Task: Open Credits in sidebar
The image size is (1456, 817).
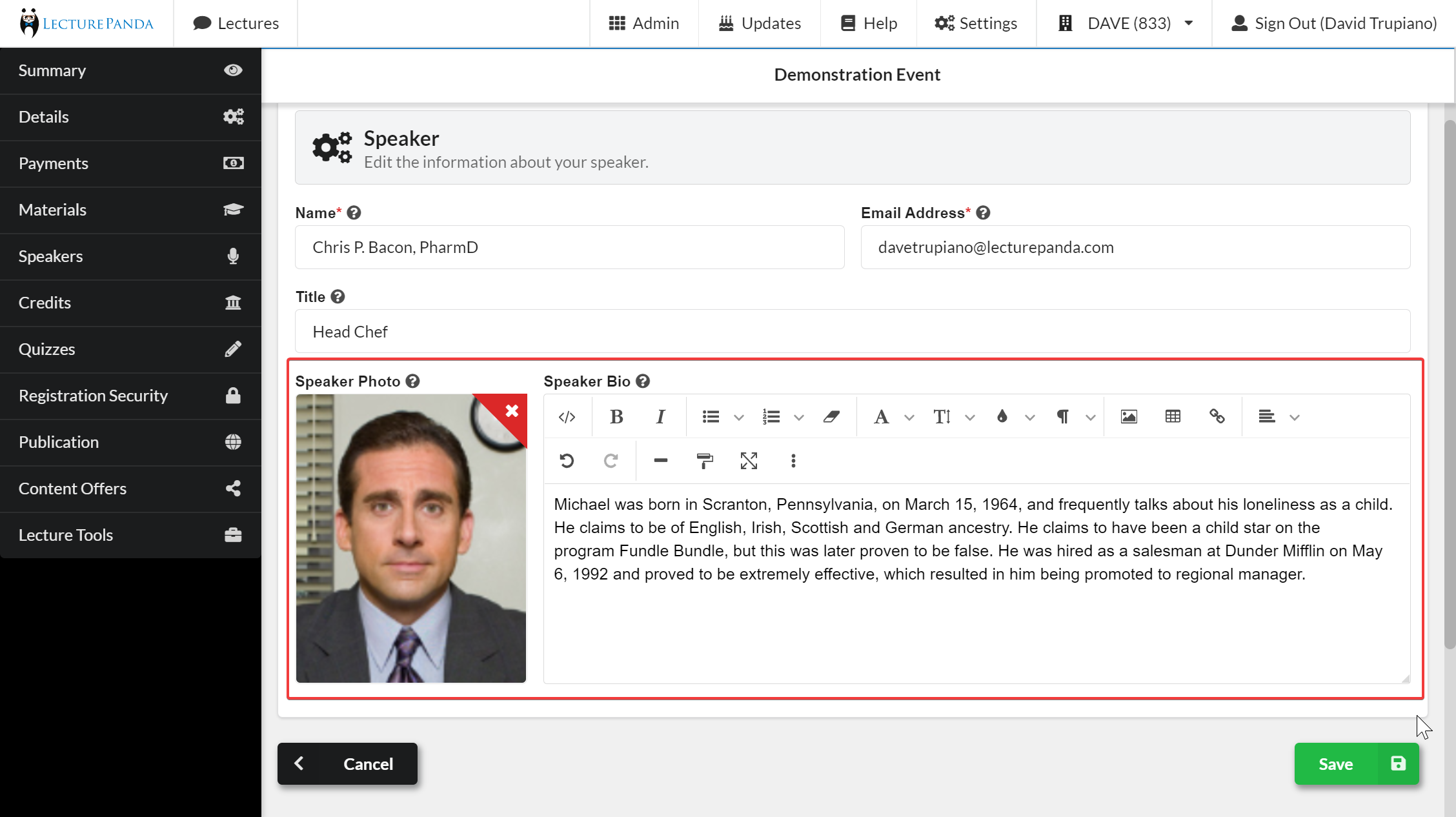Action: [130, 303]
